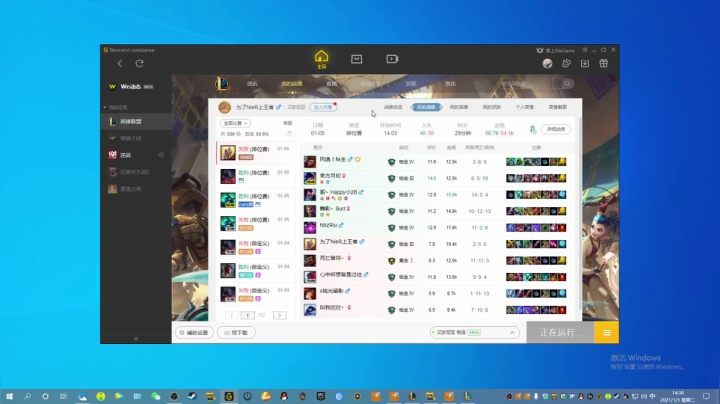Select the carry-tagged 01-05 match entry
This screenshot has width=720, height=404.
(255, 200)
